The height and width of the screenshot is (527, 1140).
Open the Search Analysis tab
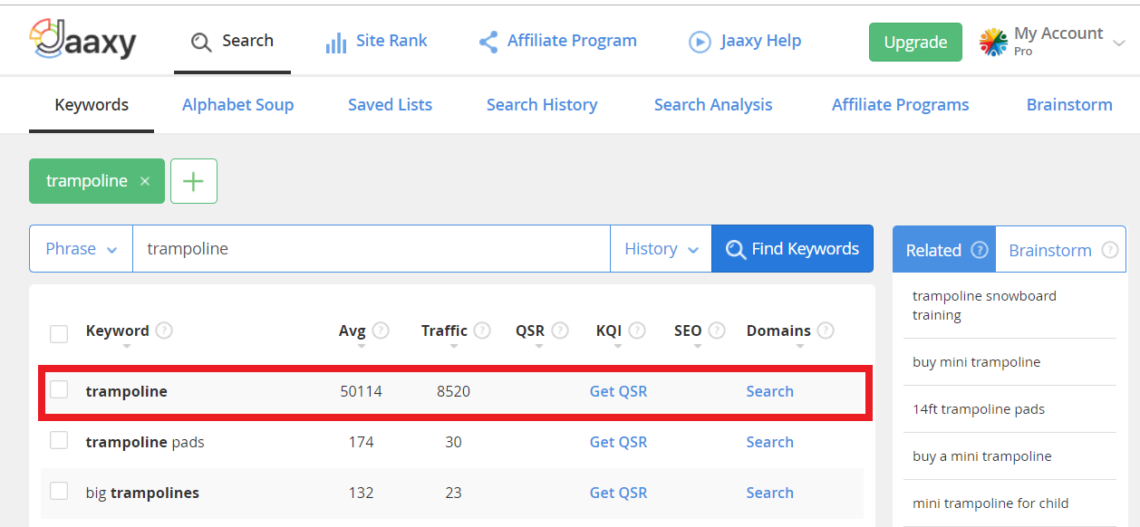point(713,104)
